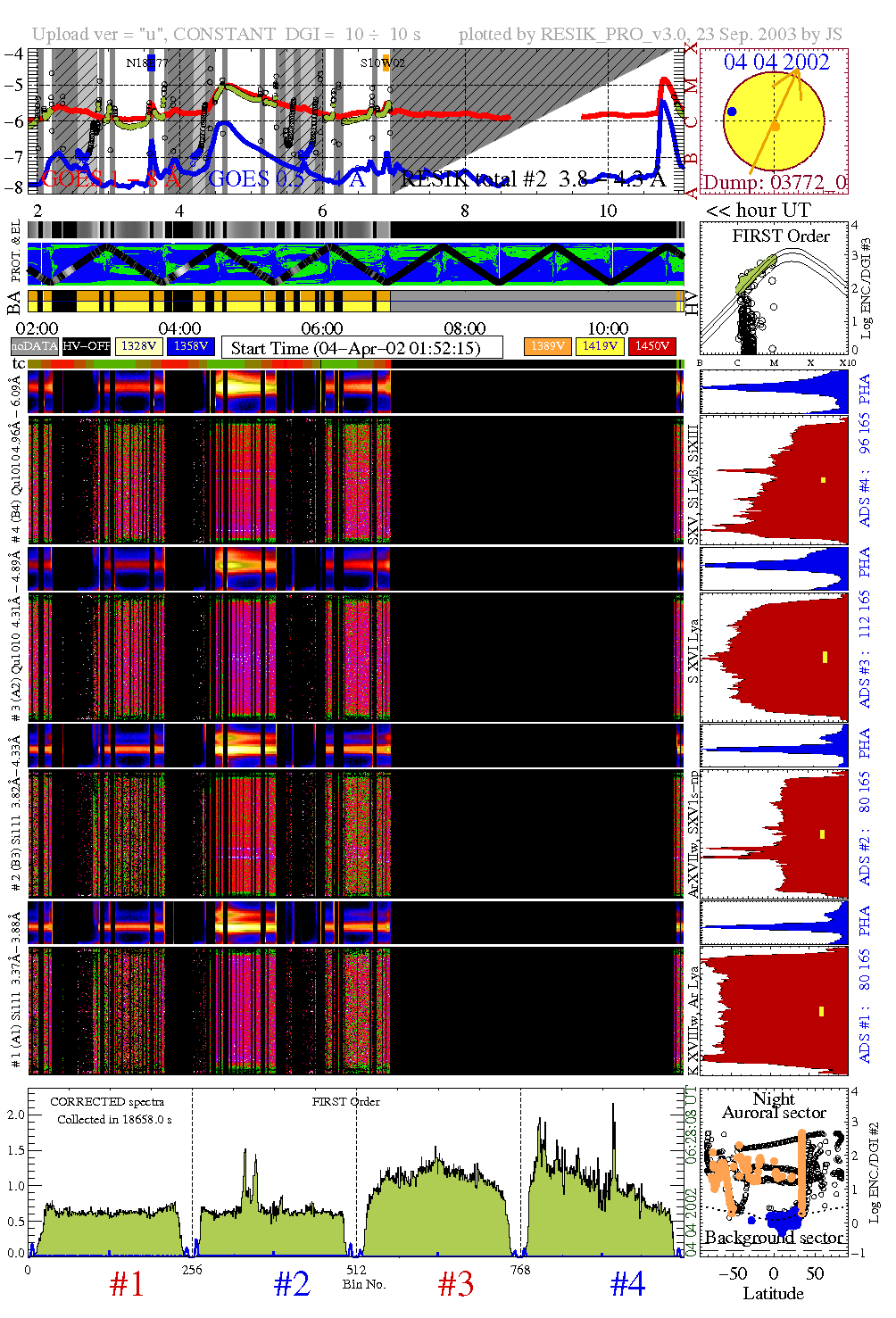Select the HV-OFF legend box

[87, 346]
